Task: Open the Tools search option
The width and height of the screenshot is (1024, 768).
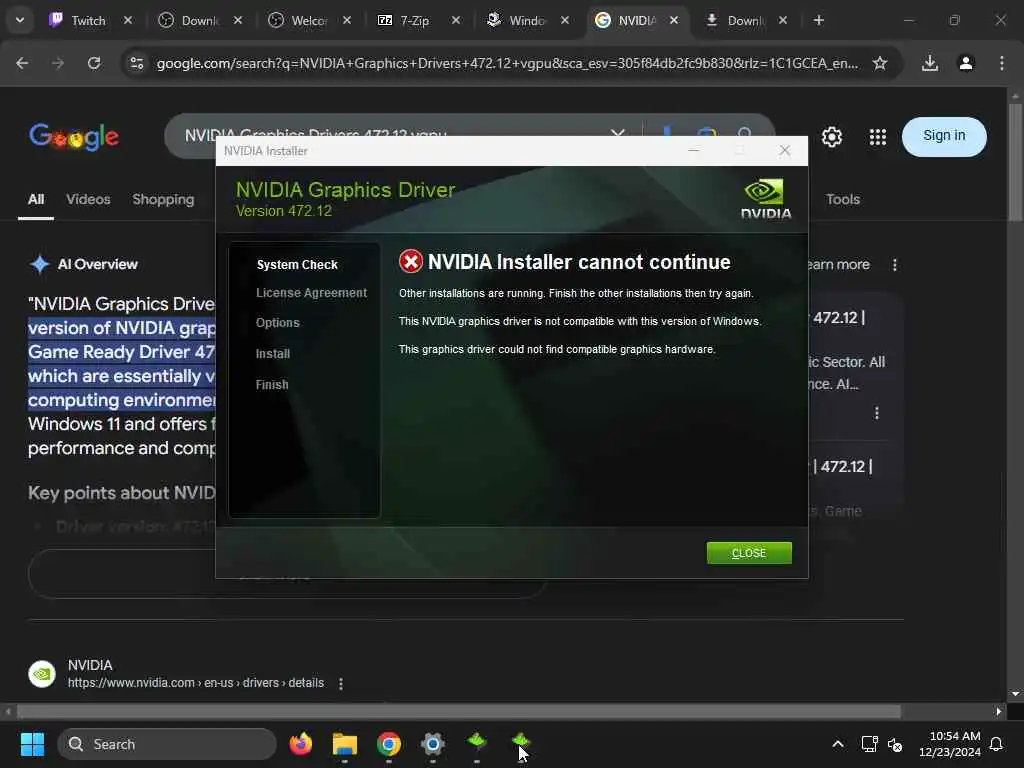Action: tap(842, 200)
